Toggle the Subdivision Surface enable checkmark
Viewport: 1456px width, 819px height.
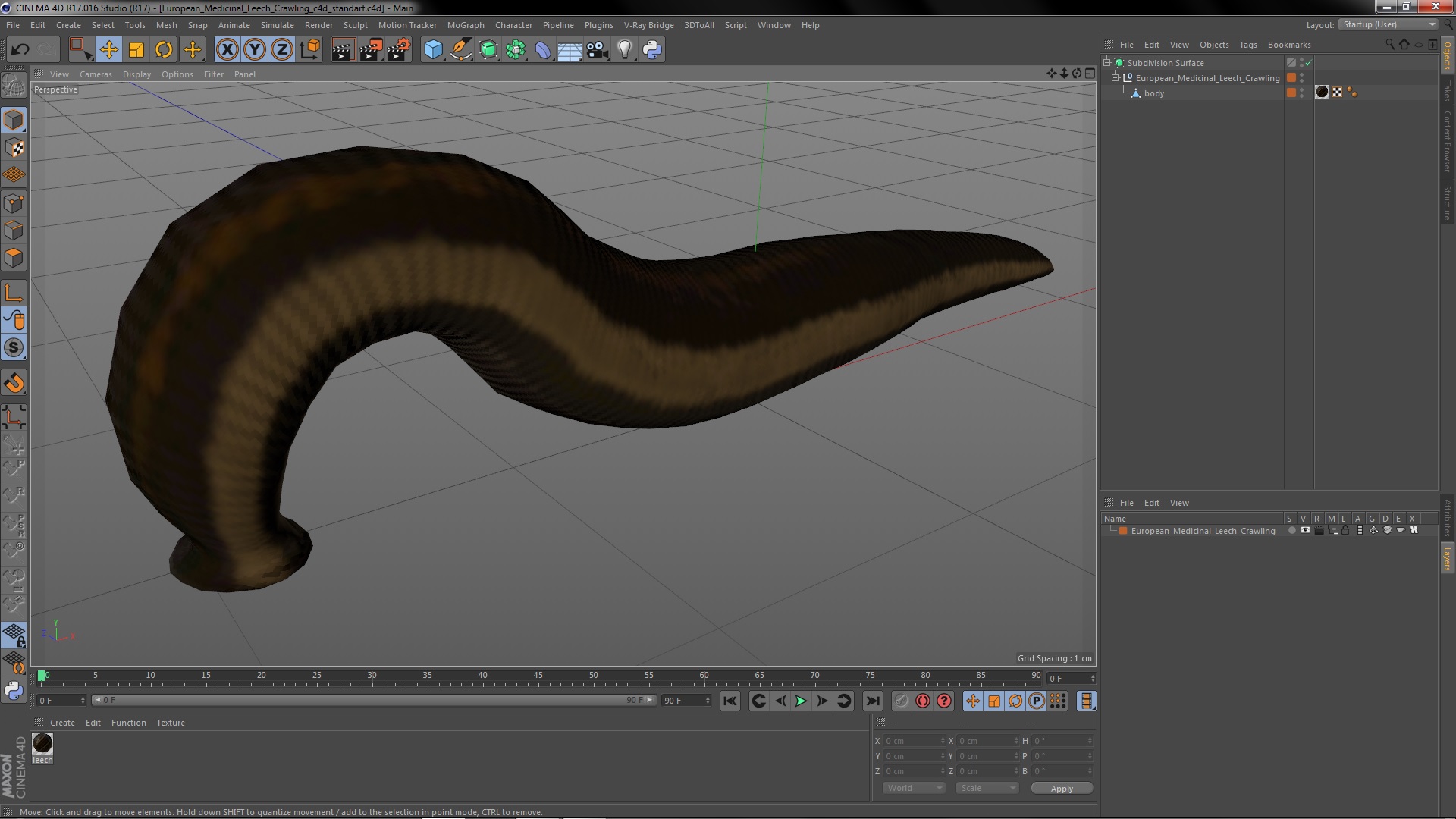point(1308,63)
